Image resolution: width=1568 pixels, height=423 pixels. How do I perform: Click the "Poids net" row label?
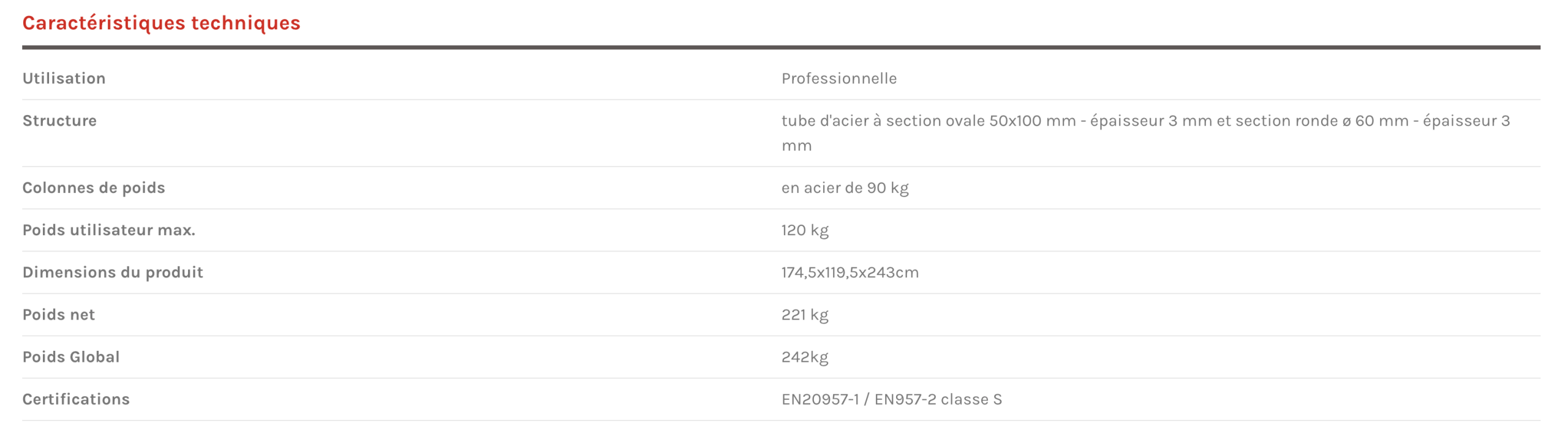(x=59, y=314)
